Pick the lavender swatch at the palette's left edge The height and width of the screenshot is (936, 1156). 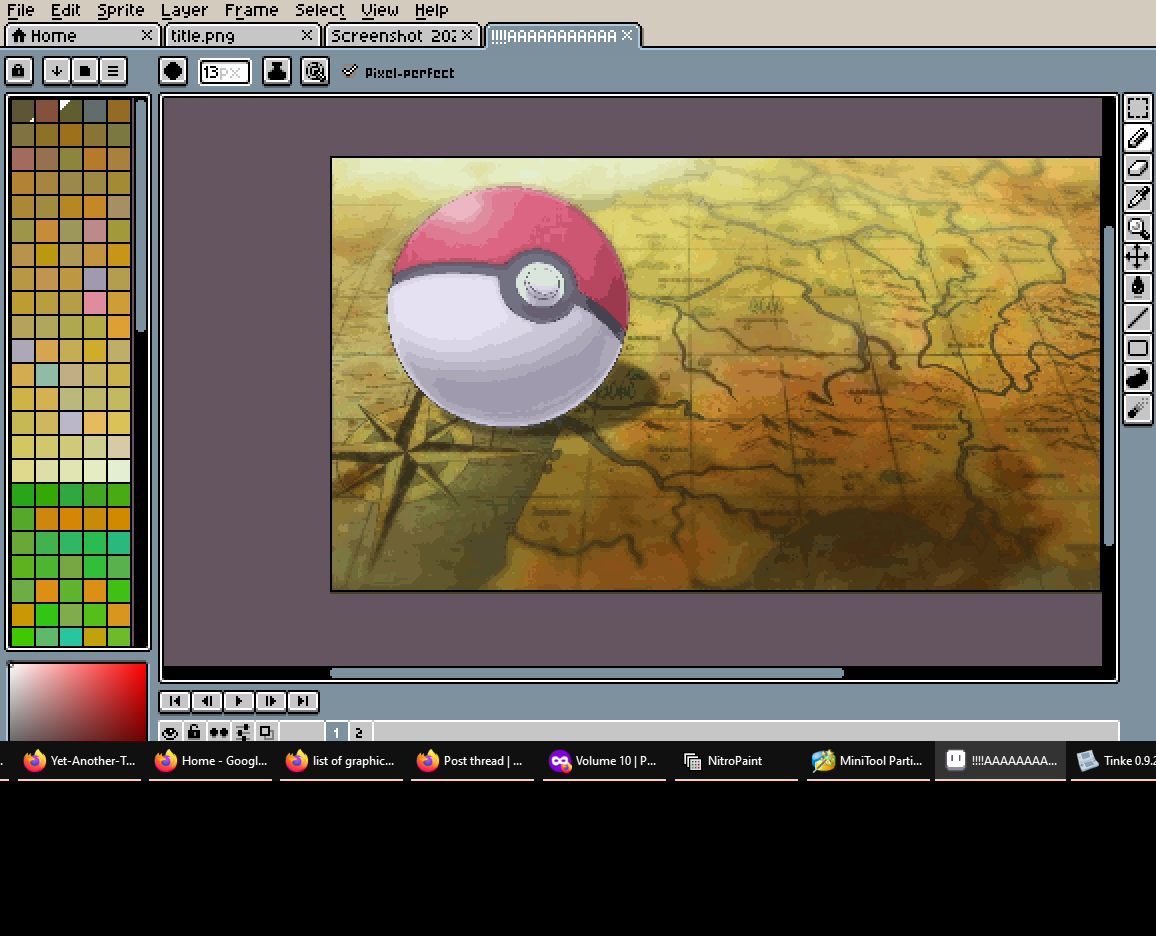click(23, 351)
